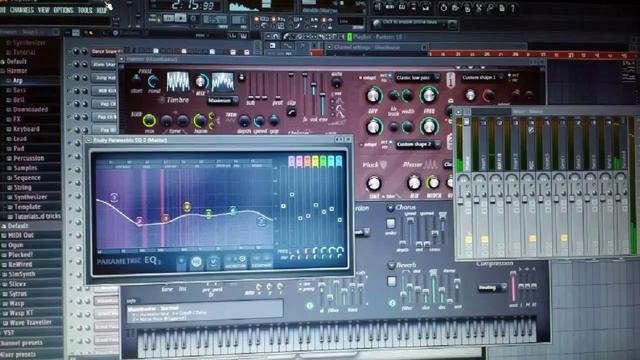Click the EQ Monitor button

[x=235, y=262]
